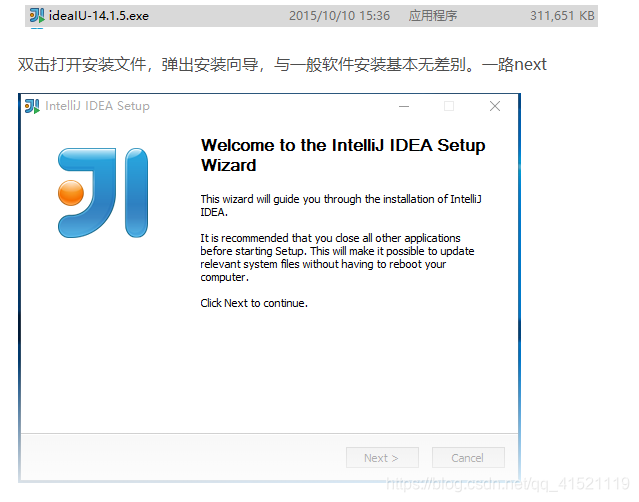Click the 'IntelliJ IDEA Setup' window title text
The height and width of the screenshot is (502, 639).
[x=97, y=106]
